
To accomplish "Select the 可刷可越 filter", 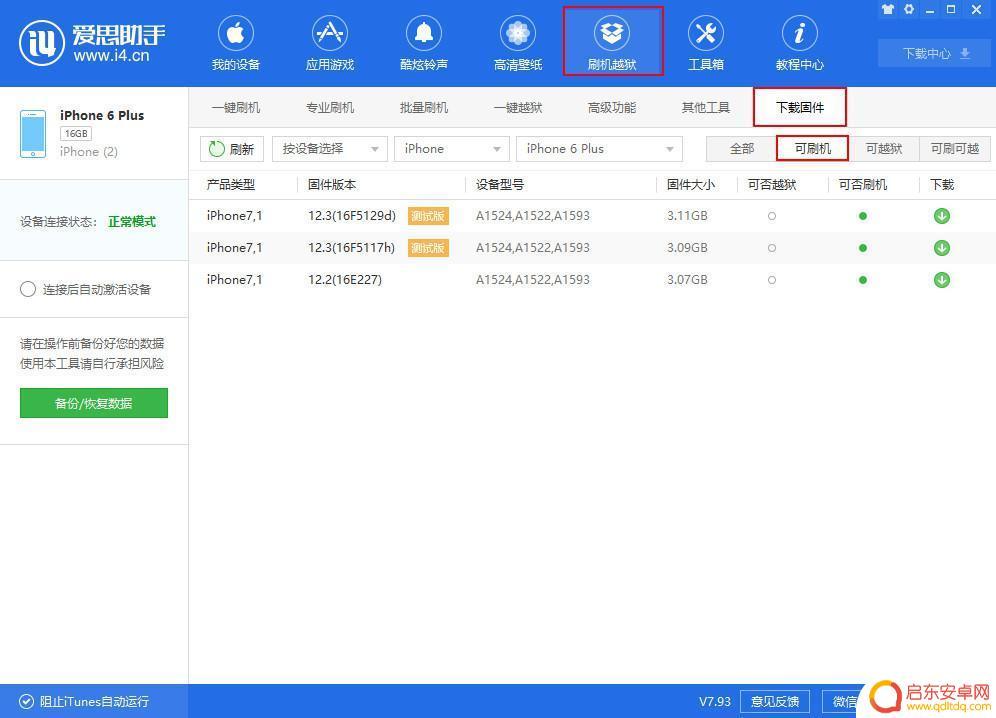I will click(x=955, y=149).
